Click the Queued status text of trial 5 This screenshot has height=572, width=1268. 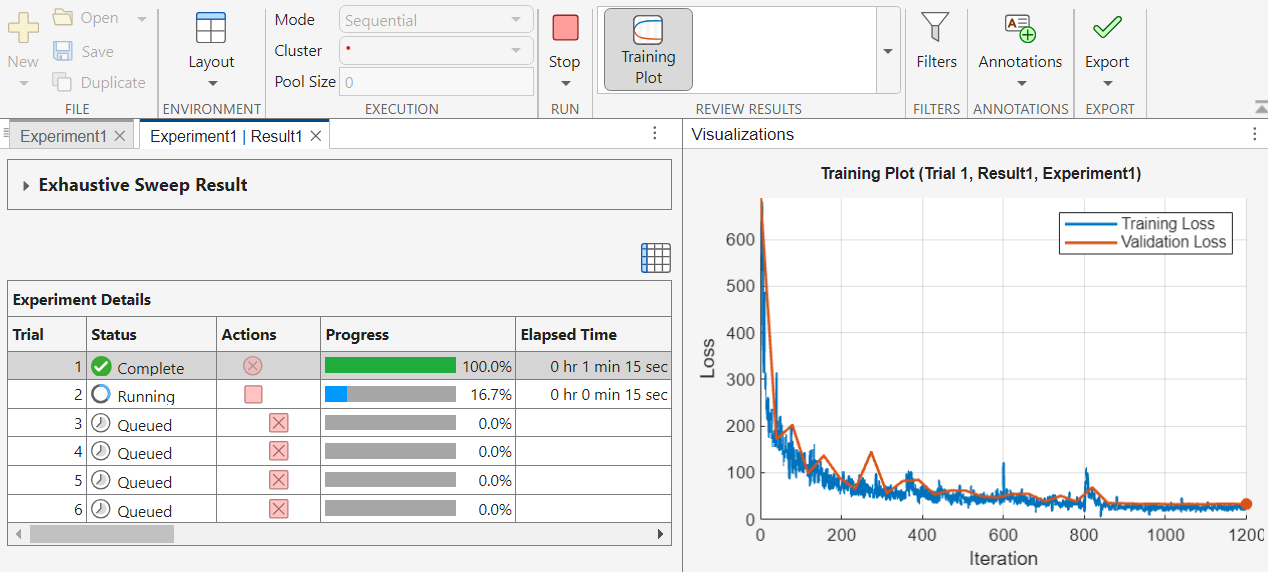(x=145, y=482)
